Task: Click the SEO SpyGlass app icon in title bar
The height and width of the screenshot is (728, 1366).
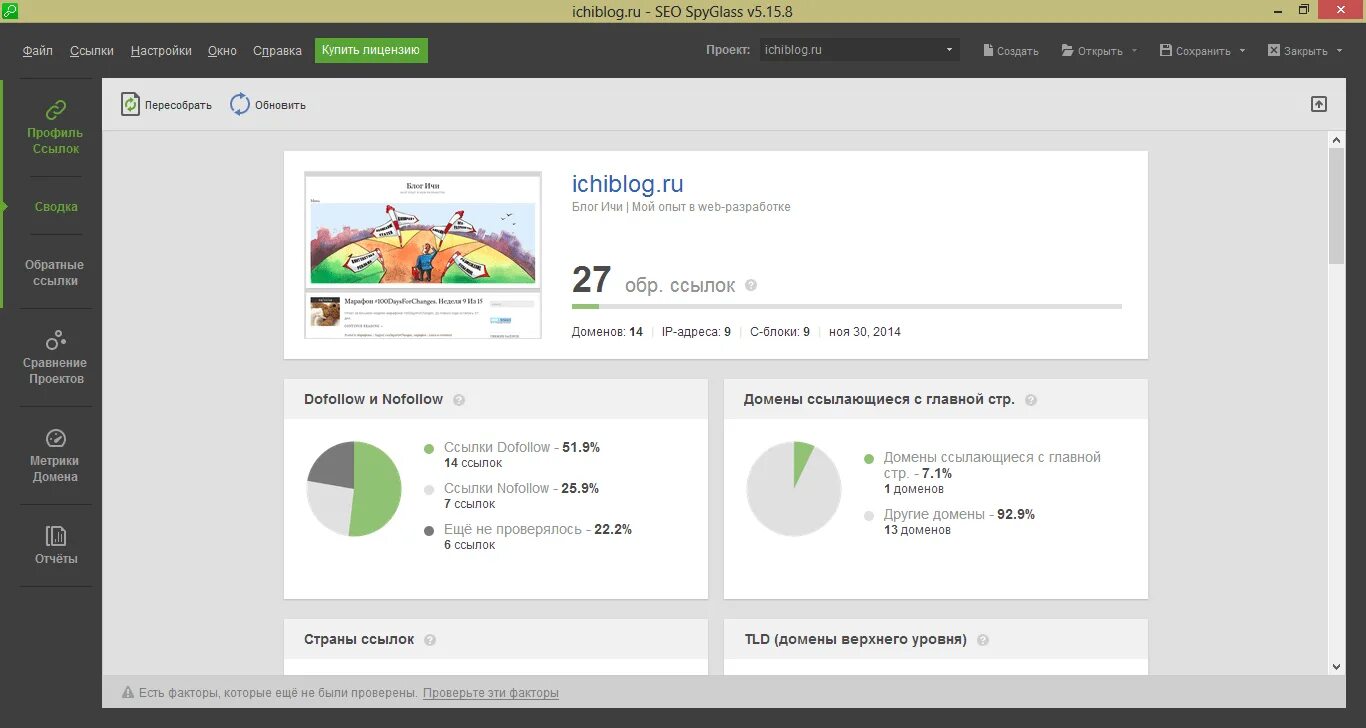Action: click(x=10, y=11)
